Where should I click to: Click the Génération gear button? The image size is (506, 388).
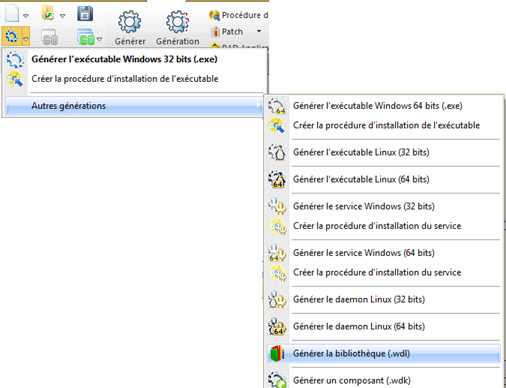coord(177,28)
